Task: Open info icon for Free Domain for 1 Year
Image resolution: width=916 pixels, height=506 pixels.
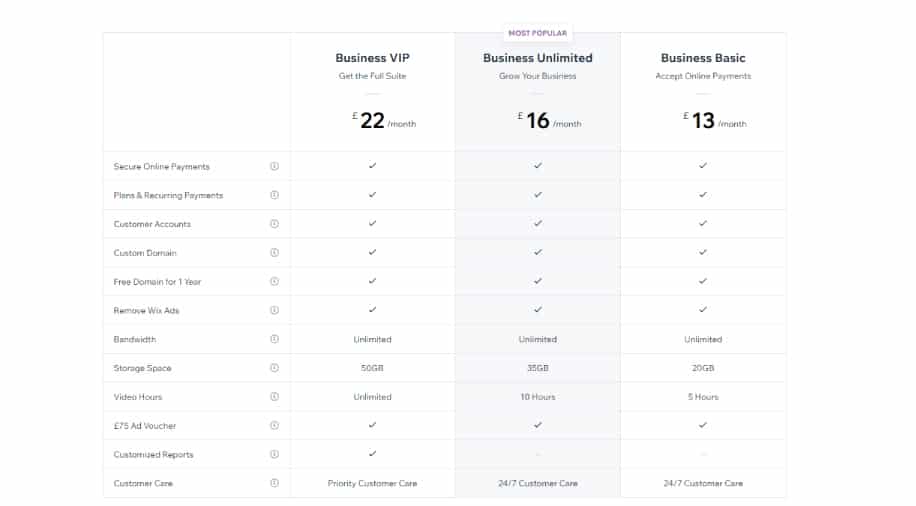Action: (274, 281)
